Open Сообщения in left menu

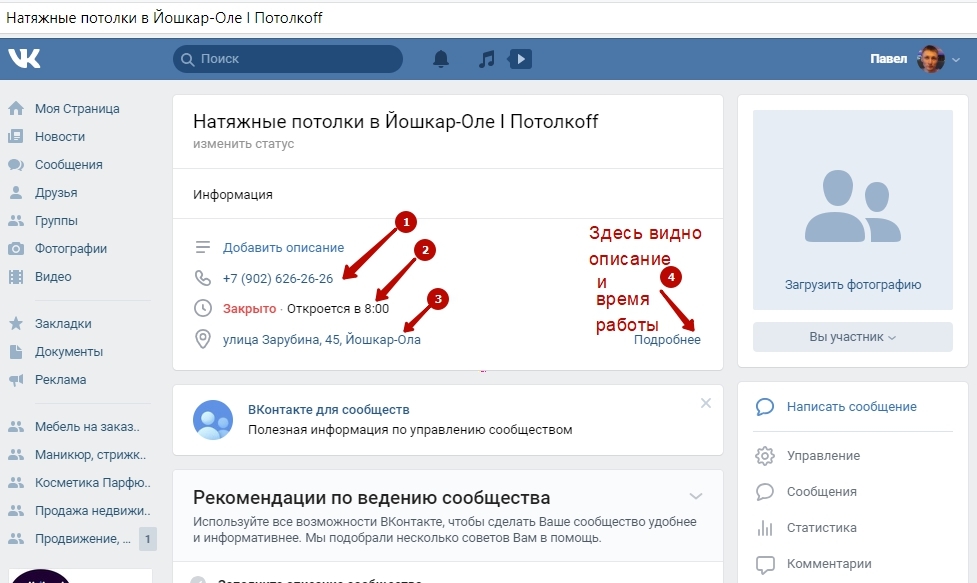point(69,164)
